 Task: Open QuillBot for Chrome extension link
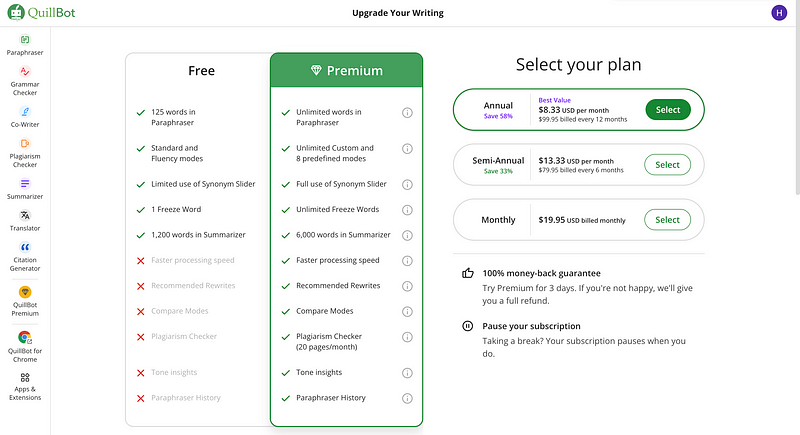[24, 346]
